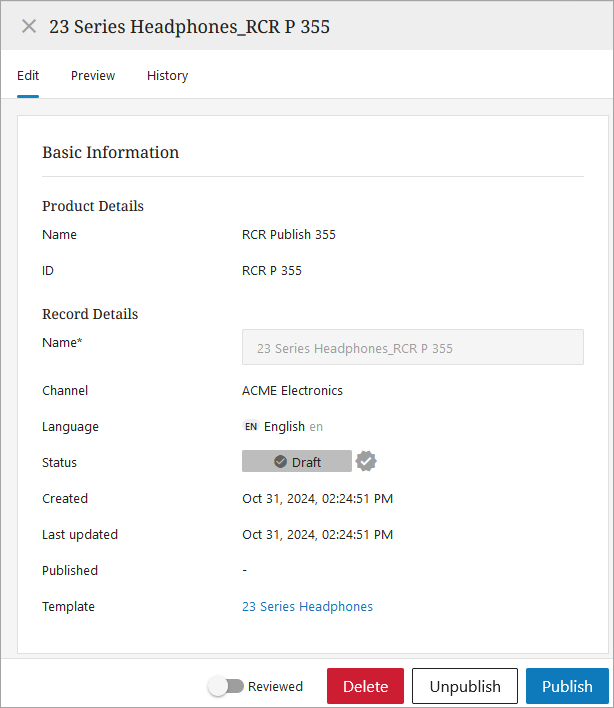Close the record editor panel
This screenshot has width=614, height=708.
[x=29, y=26]
